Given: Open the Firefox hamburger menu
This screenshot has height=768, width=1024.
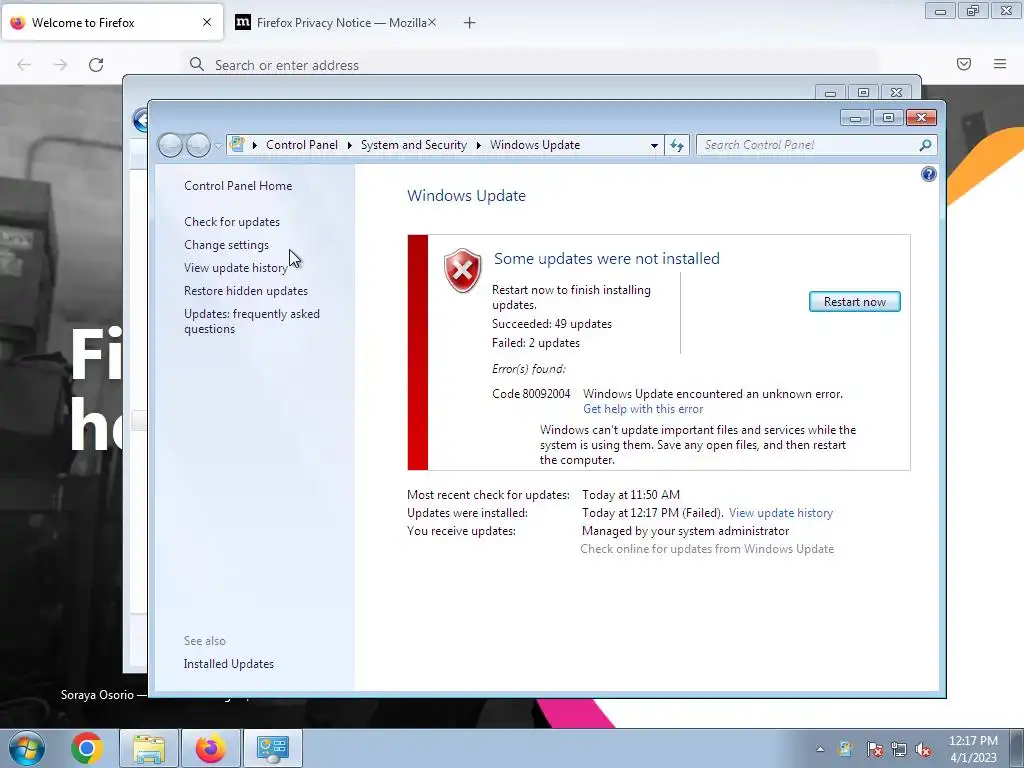Looking at the screenshot, I should [x=1000, y=64].
